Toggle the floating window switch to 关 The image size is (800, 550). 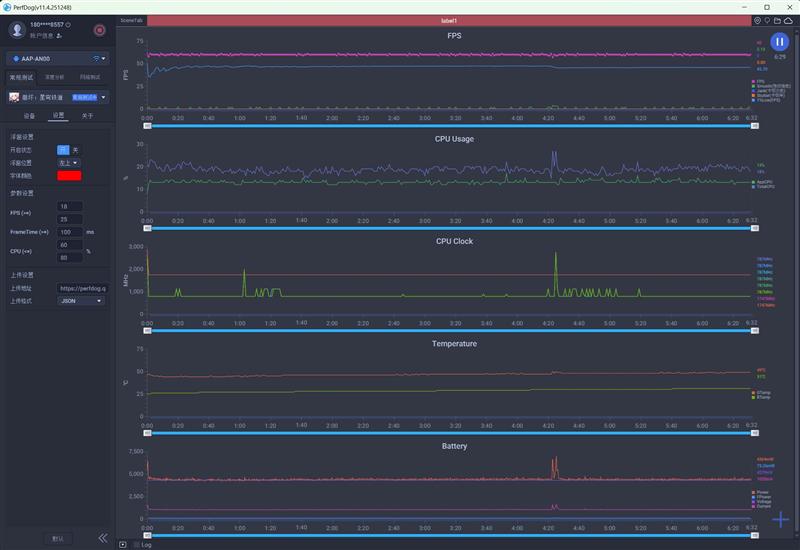75,149
